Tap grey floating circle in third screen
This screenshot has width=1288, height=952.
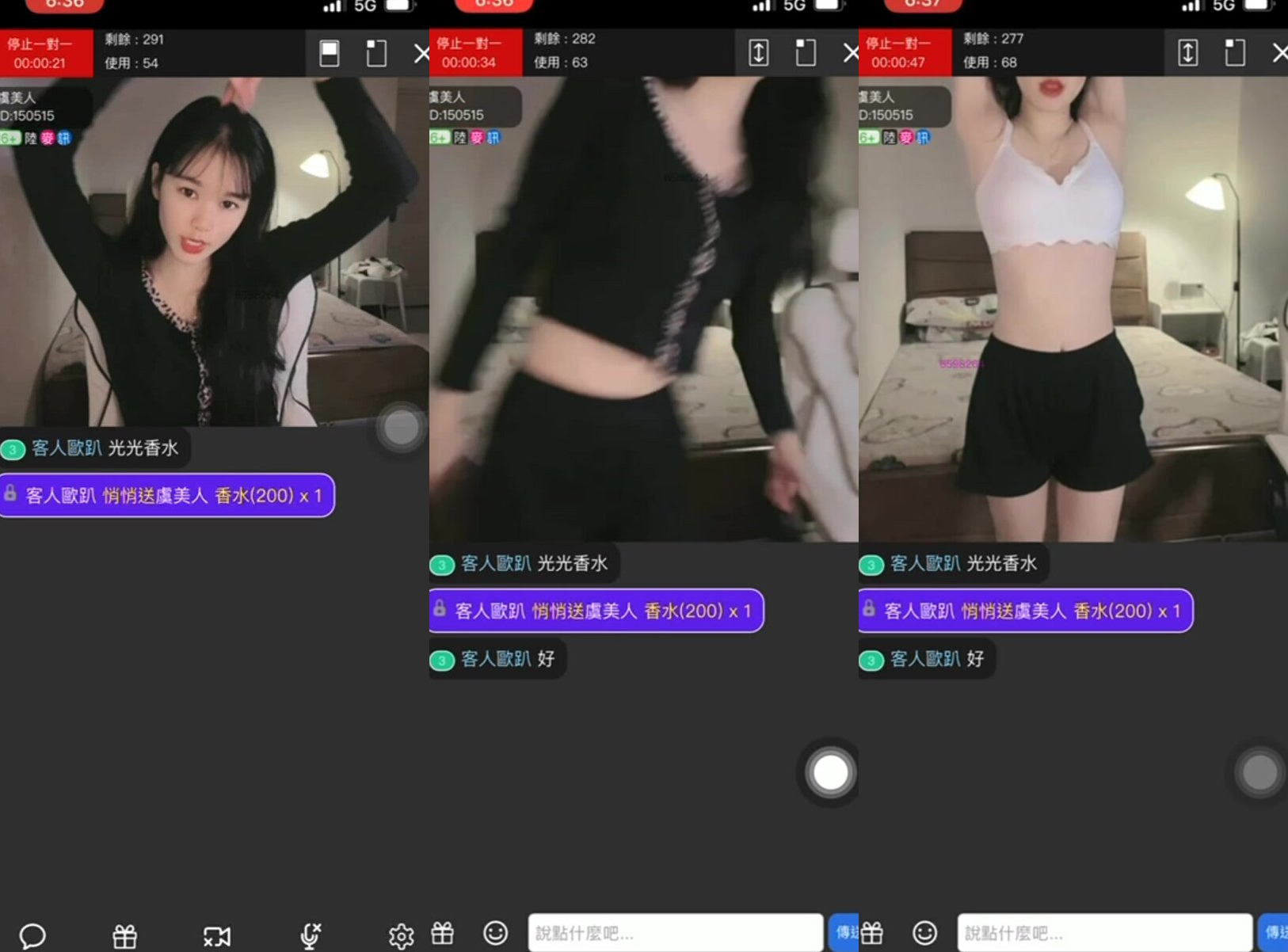[x=1259, y=772]
